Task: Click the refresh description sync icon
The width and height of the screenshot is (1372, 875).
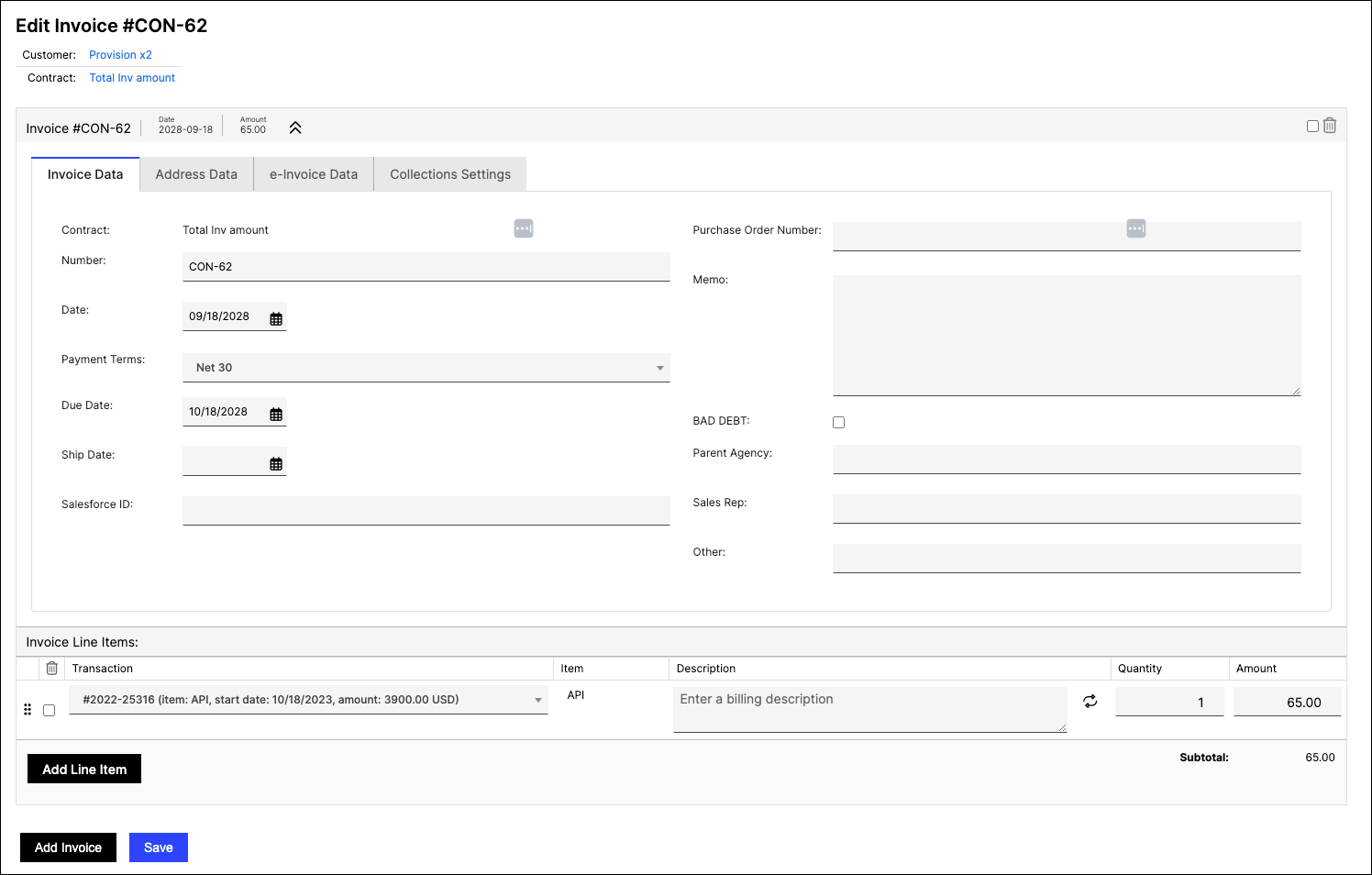Action: pos(1090,701)
